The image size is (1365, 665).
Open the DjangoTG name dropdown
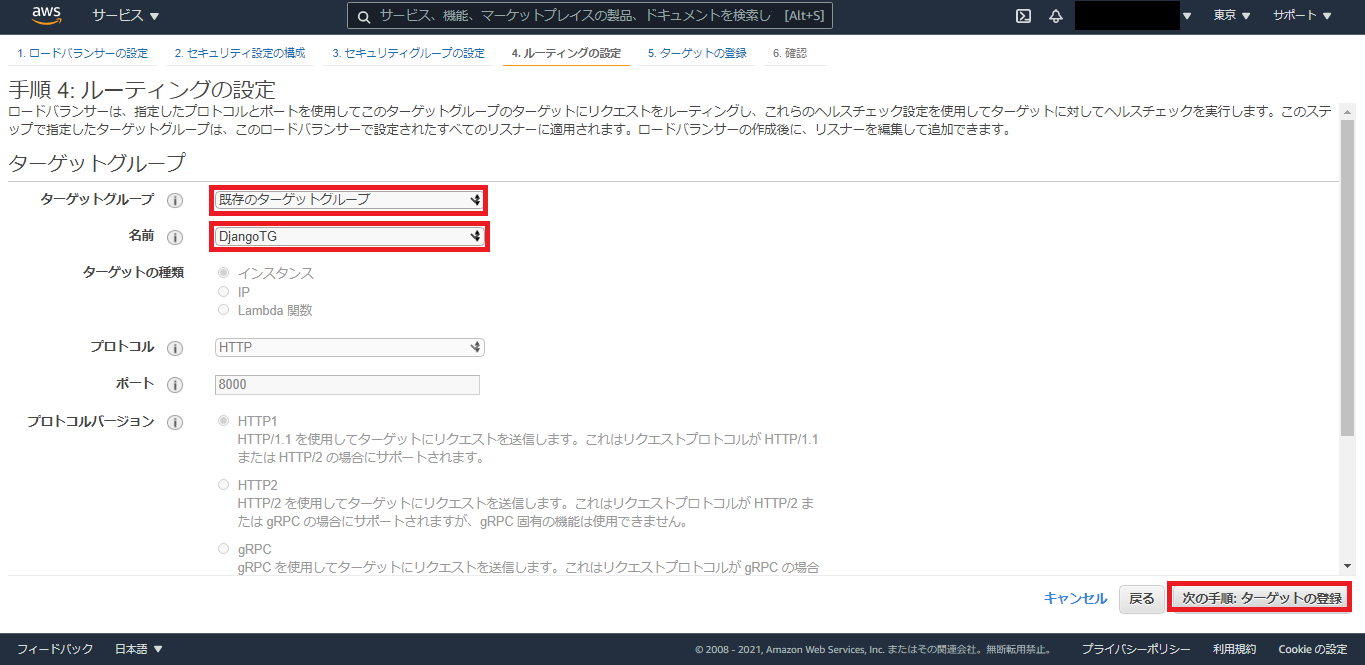349,237
